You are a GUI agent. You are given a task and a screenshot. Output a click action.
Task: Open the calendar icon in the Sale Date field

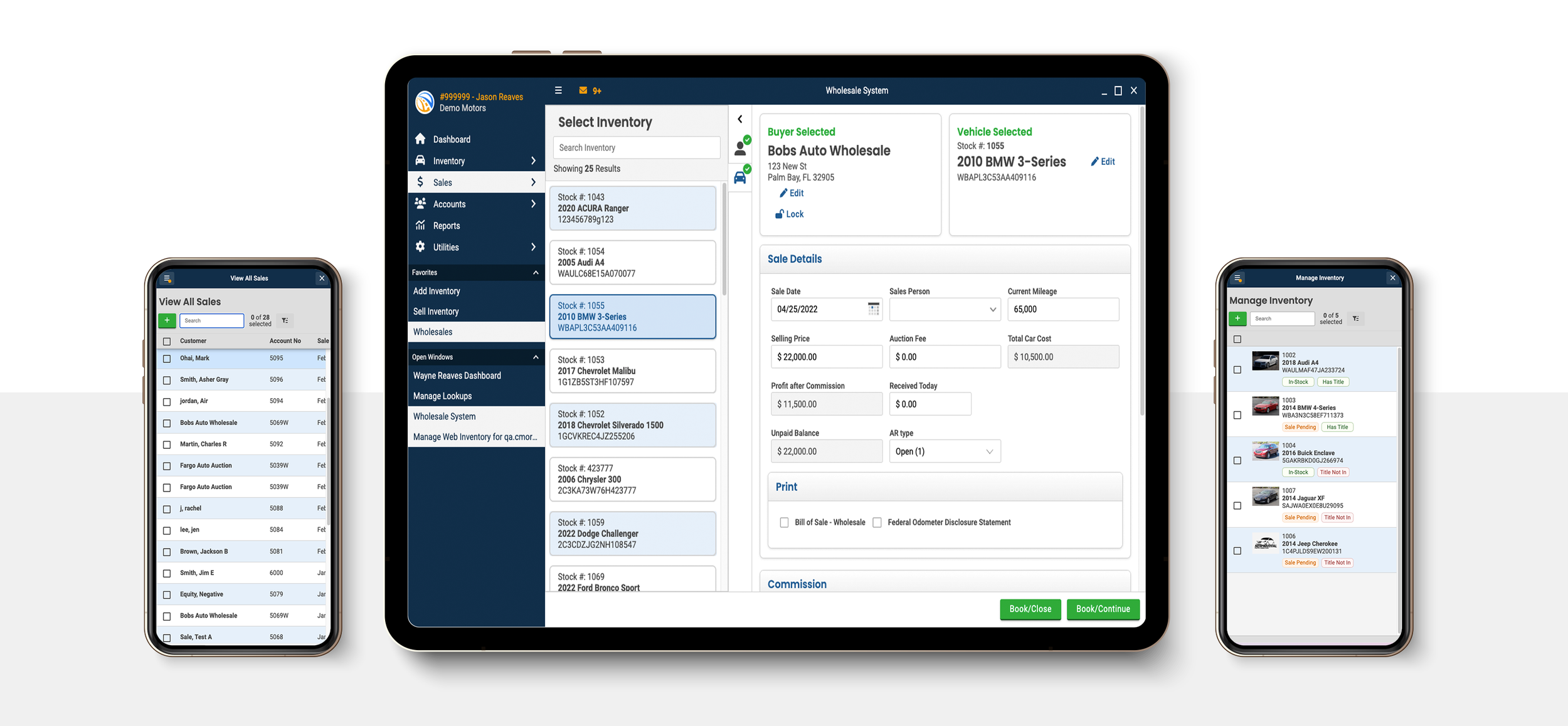tap(873, 309)
